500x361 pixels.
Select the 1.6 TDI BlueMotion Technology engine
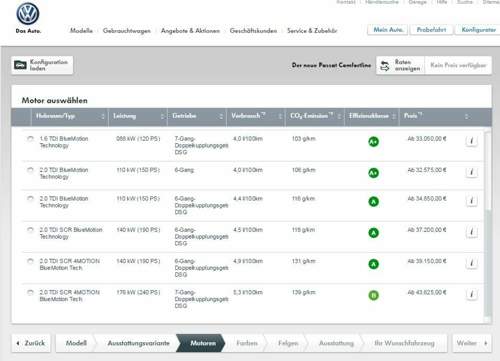pos(30,139)
